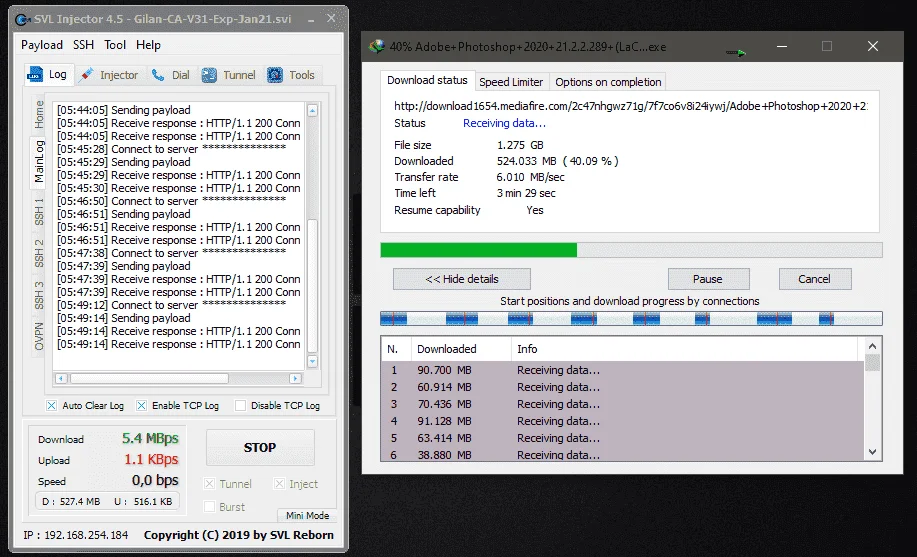Click the connections list scroll-up arrow
The width and height of the screenshot is (917, 557).
[873, 346]
